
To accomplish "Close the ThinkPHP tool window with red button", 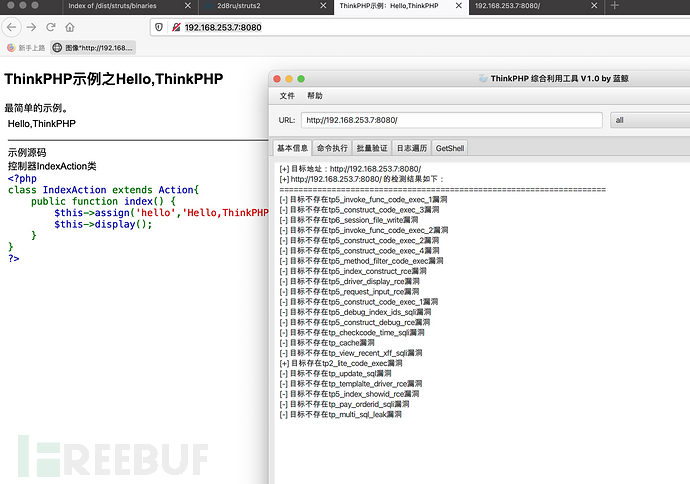I will [277, 79].
